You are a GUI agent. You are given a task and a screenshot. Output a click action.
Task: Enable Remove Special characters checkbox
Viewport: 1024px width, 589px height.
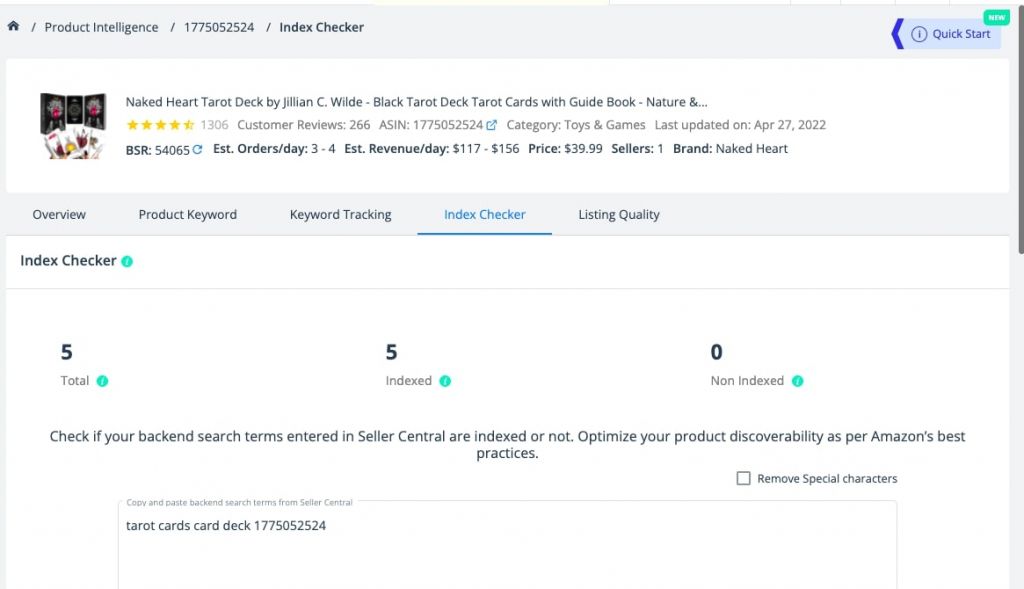pos(743,478)
